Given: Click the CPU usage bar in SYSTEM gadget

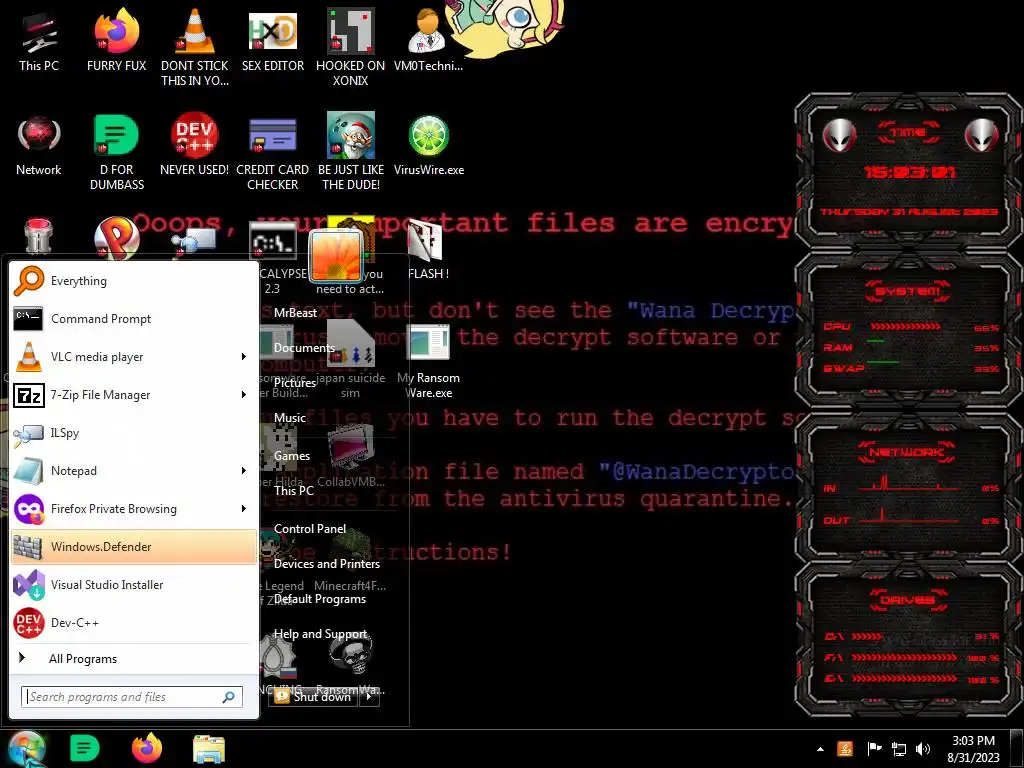Looking at the screenshot, I should (x=905, y=326).
